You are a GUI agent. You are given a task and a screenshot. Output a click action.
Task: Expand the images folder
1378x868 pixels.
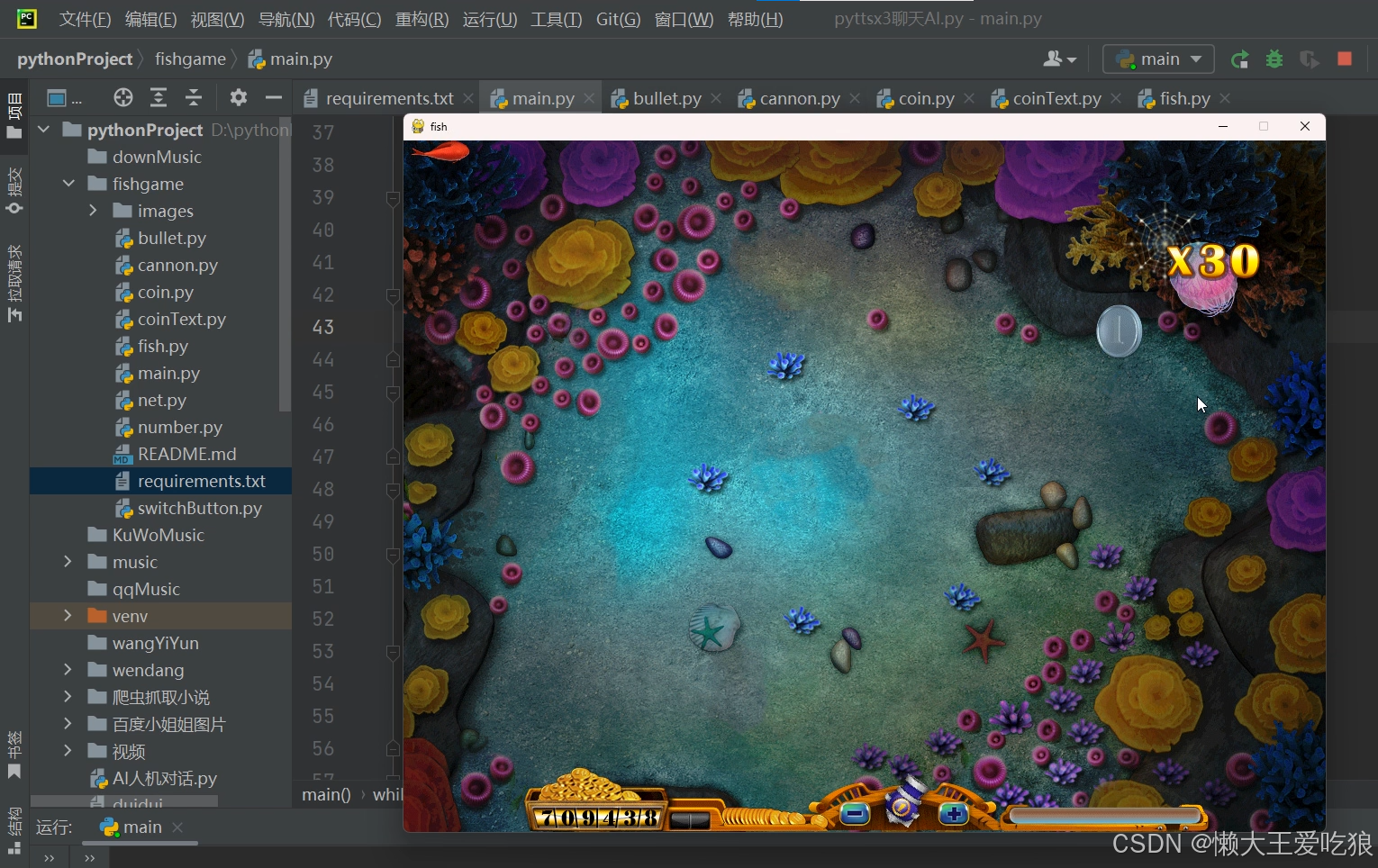[93, 211]
